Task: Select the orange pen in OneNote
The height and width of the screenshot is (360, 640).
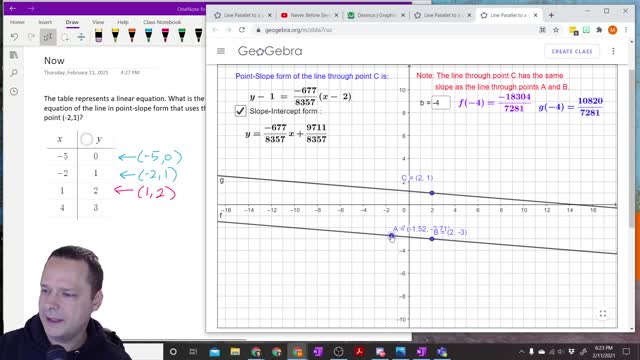Action: click(x=132, y=36)
